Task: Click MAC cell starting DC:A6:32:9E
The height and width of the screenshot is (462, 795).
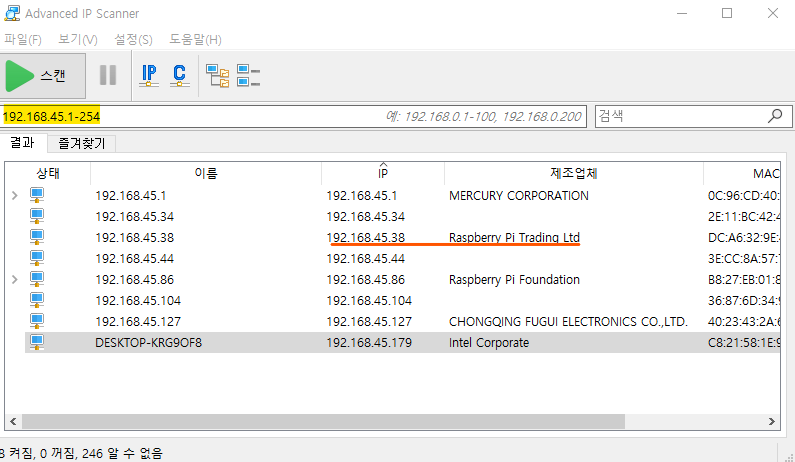Action: click(x=744, y=237)
